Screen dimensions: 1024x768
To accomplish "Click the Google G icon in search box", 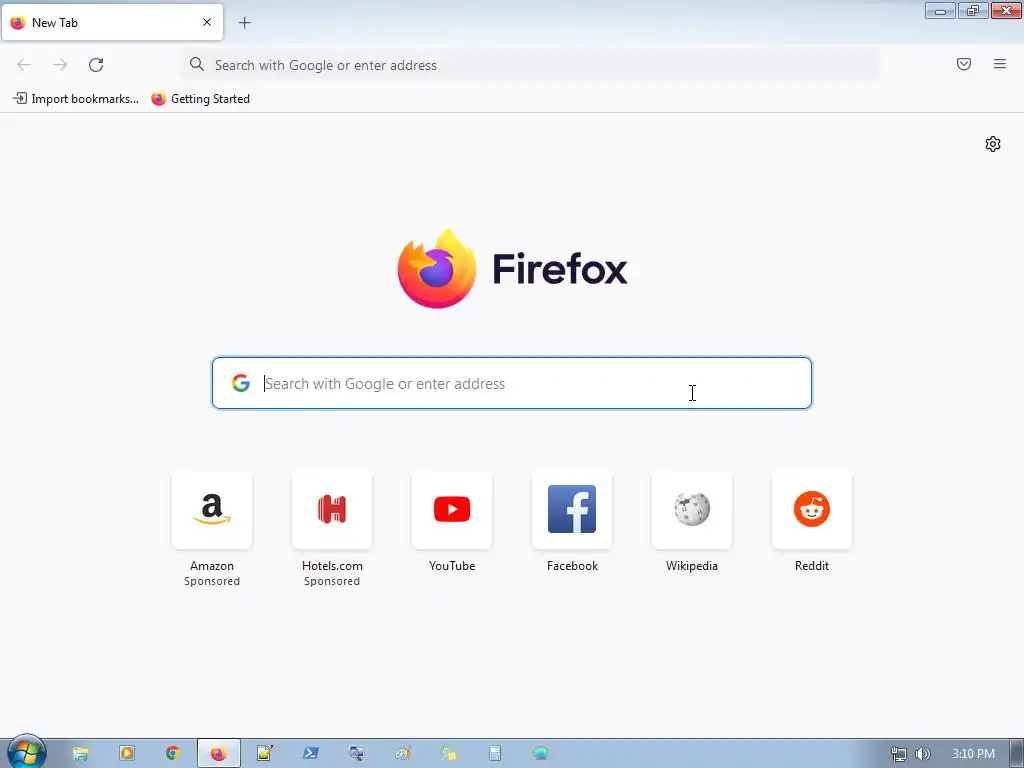I will tap(241, 383).
